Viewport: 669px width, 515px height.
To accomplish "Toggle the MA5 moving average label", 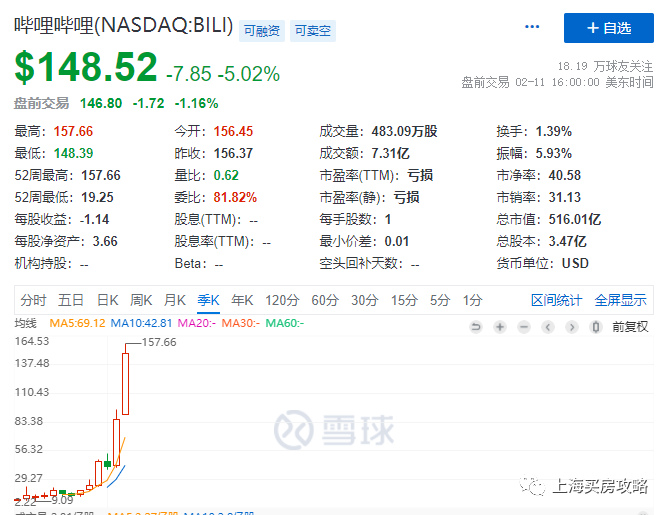I will [x=77, y=323].
